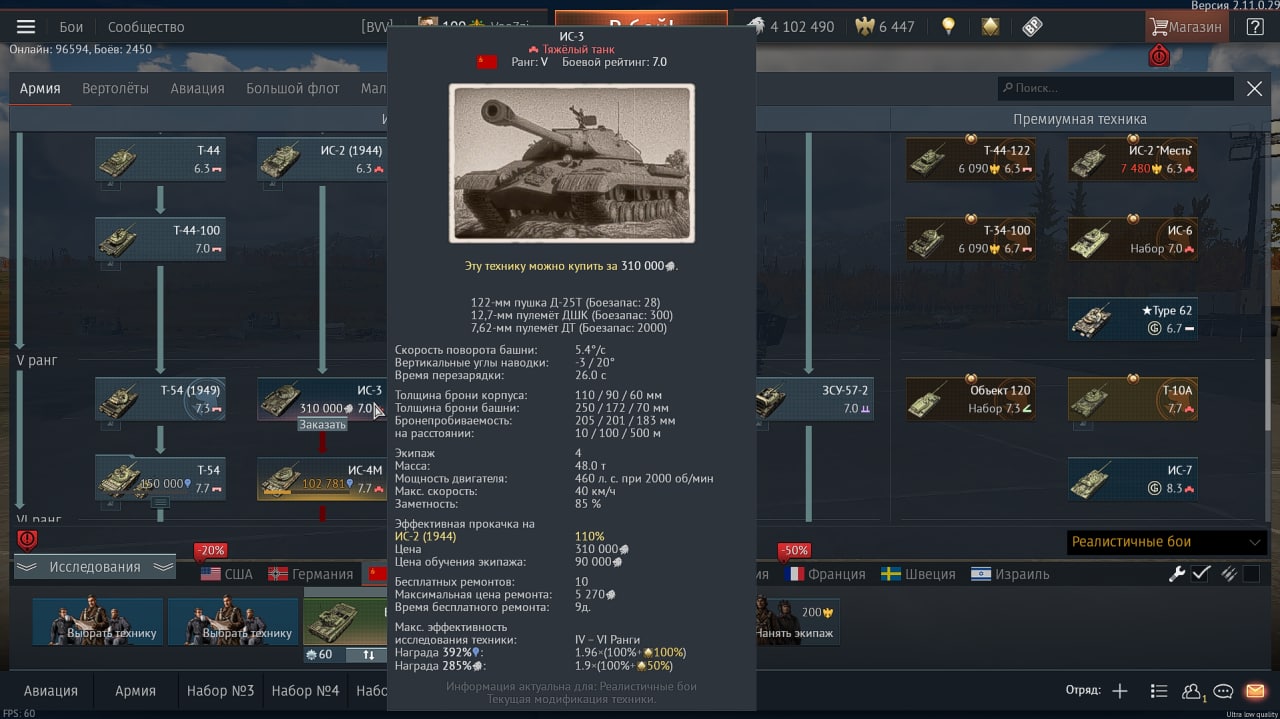Open the glowing mail envelope icon
Screen dimensions: 1280x719
[x=1255, y=691]
